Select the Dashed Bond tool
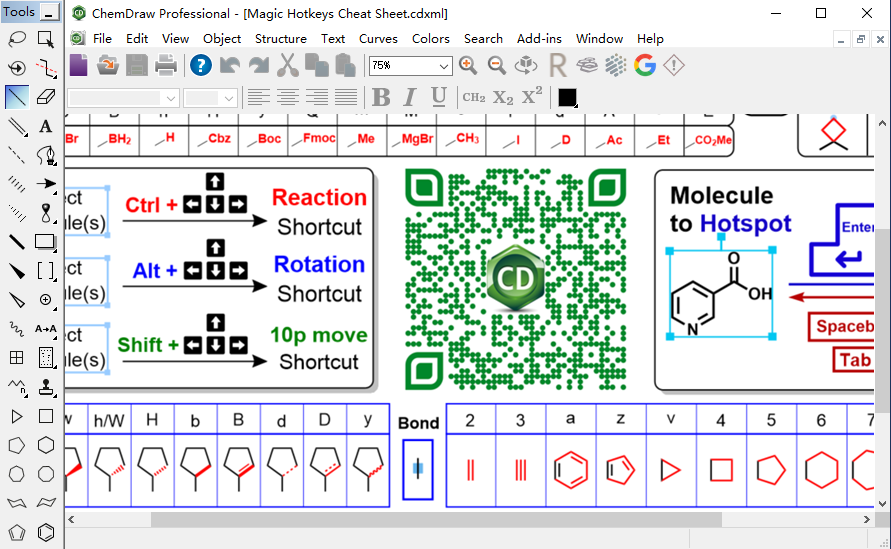The image size is (891, 549). coord(16,155)
